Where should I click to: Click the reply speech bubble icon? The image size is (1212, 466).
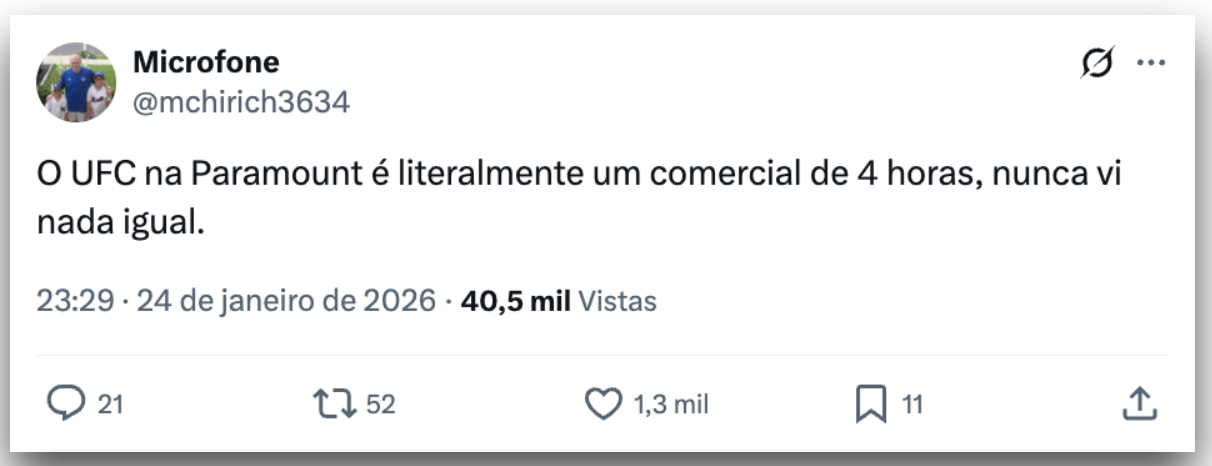tap(68, 404)
